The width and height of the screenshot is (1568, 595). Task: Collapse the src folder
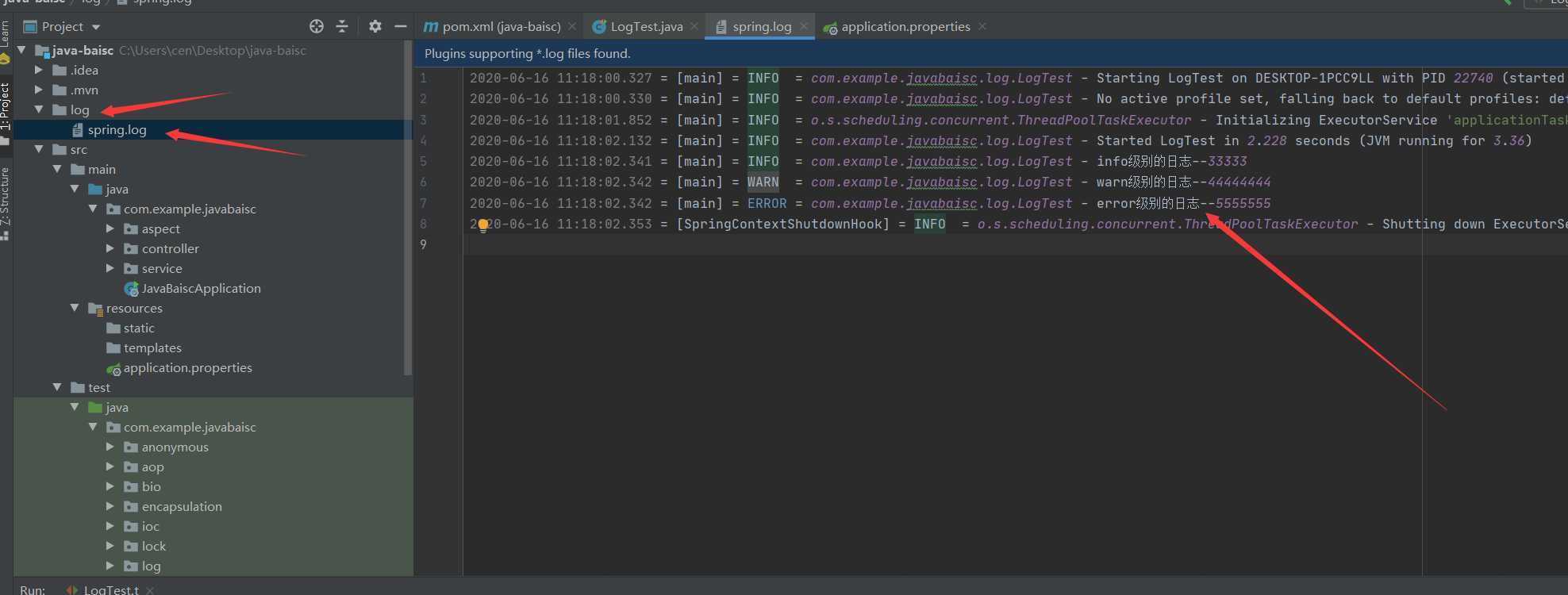pyautogui.click(x=39, y=149)
